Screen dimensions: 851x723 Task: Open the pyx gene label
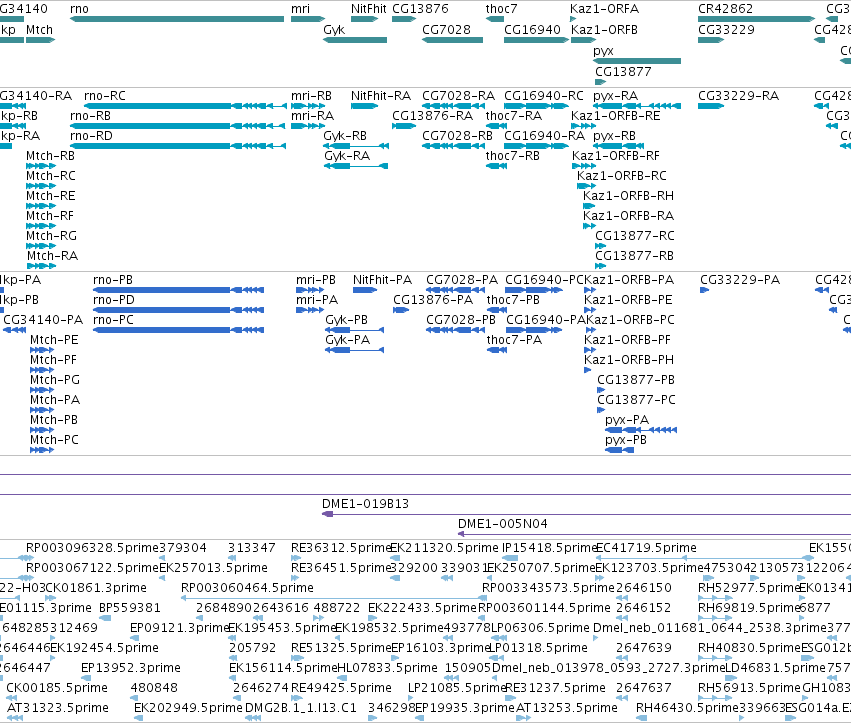point(603,51)
